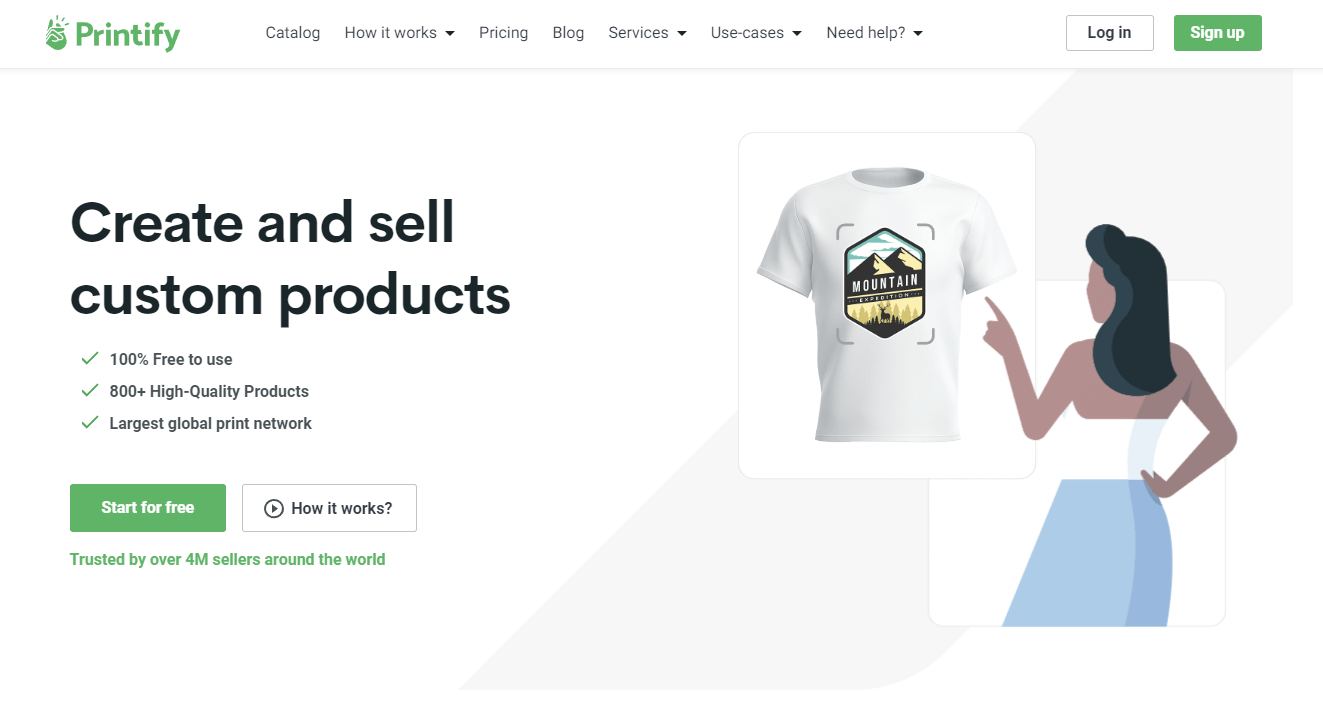1323x727 pixels.
Task: Go to the Catalog page
Action: click(x=293, y=33)
